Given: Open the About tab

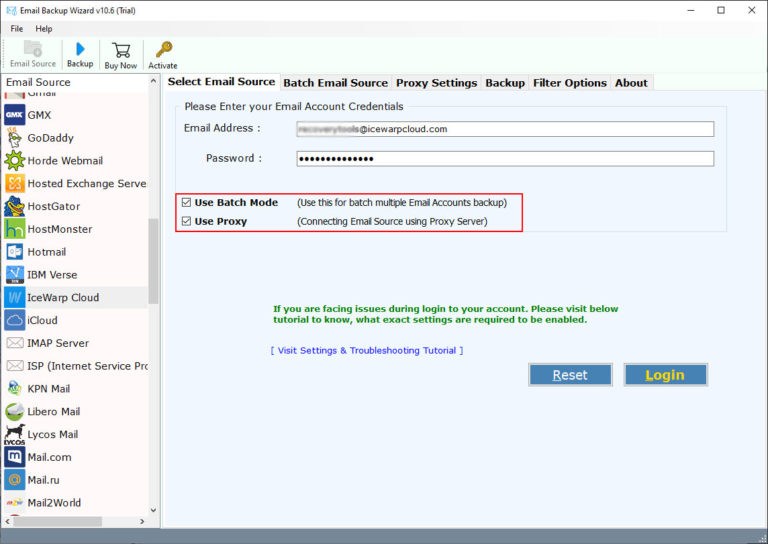Looking at the screenshot, I should click(631, 83).
